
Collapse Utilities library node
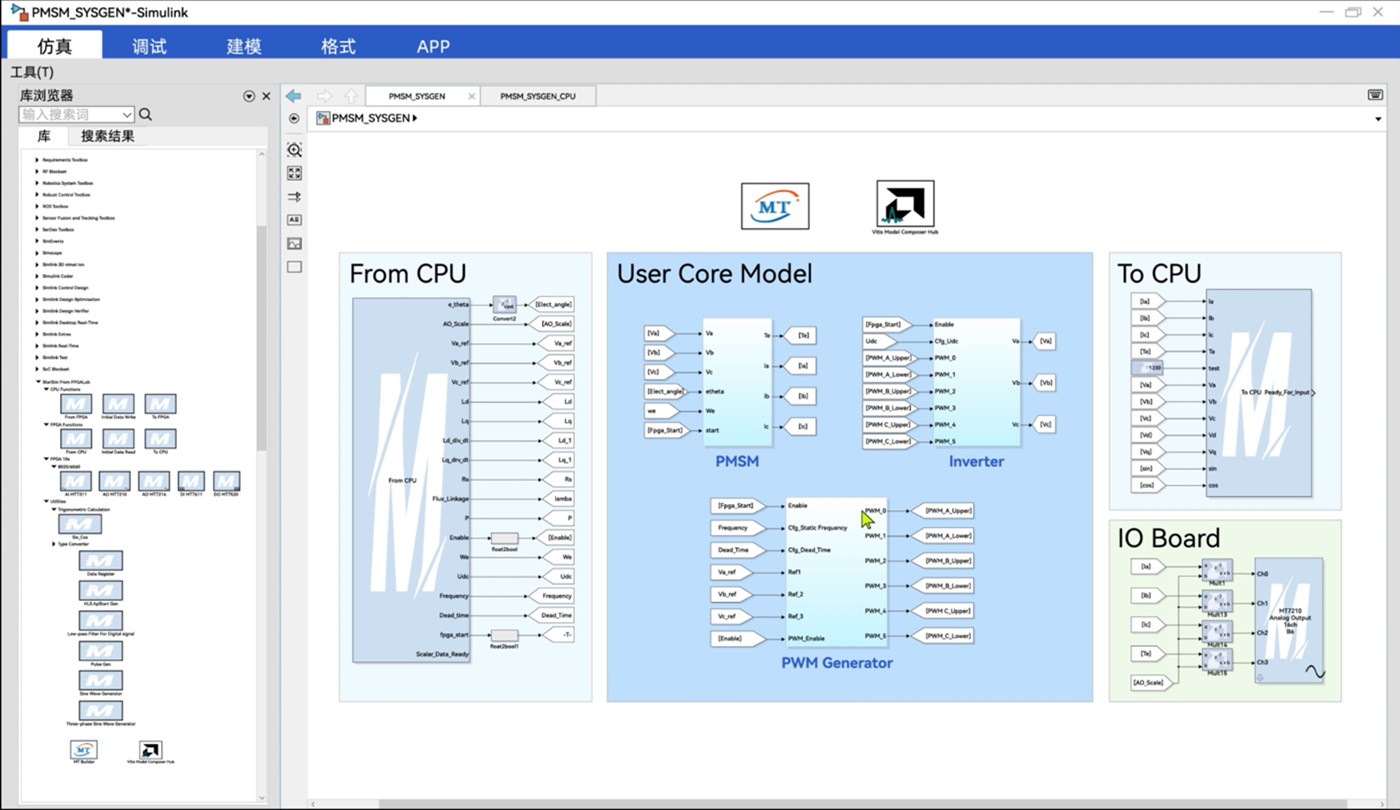pos(46,501)
